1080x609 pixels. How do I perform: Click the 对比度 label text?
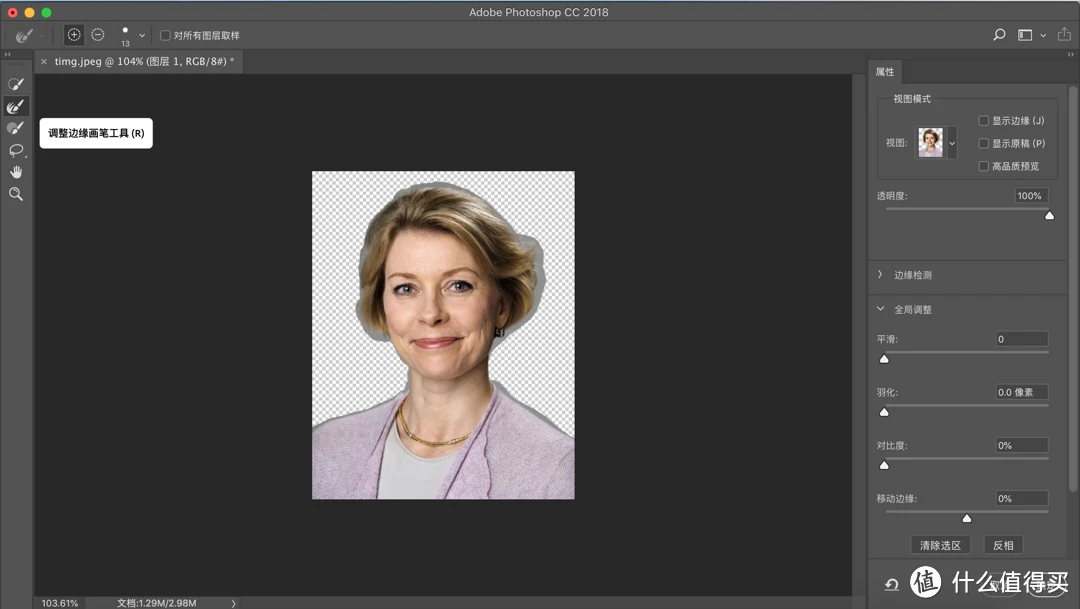(891, 445)
